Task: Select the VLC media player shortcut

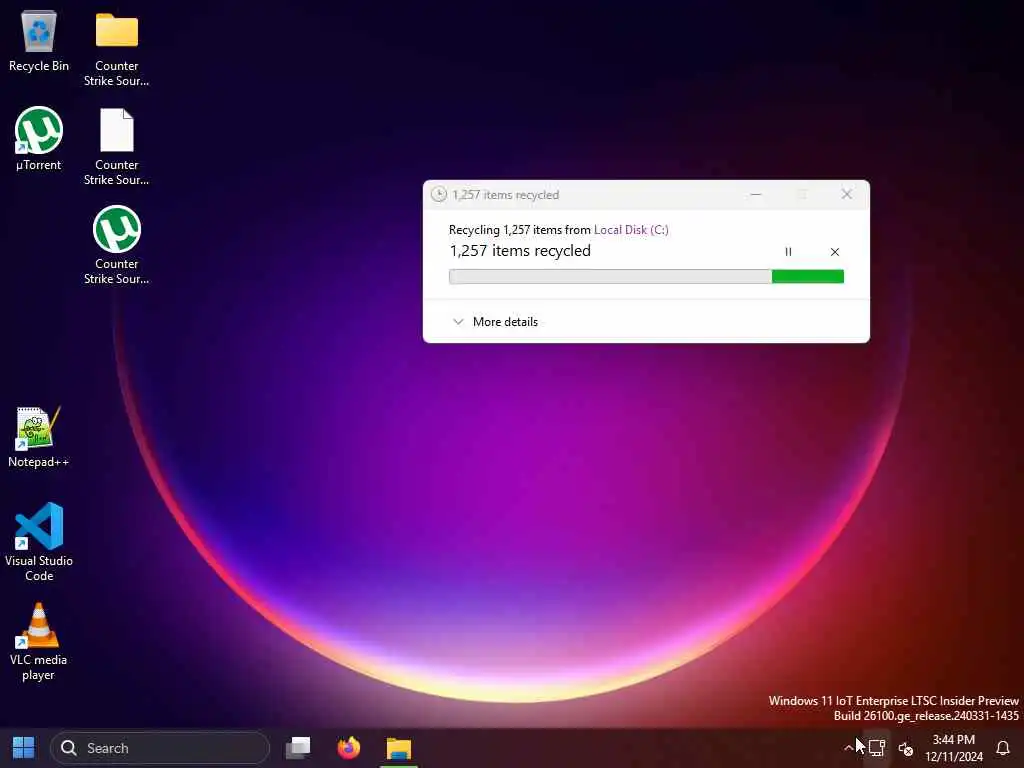Action: [39, 643]
